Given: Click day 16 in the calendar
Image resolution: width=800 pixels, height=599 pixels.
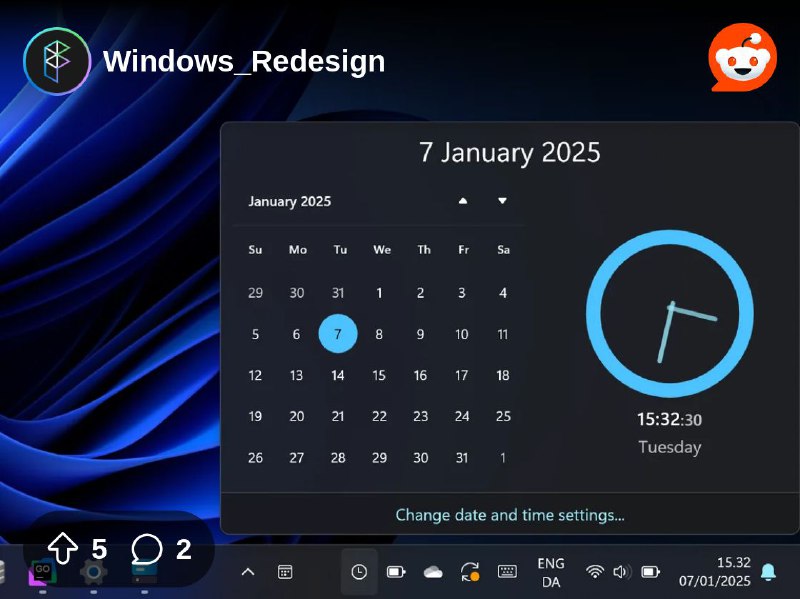Looking at the screenshot, I should 420,376.
